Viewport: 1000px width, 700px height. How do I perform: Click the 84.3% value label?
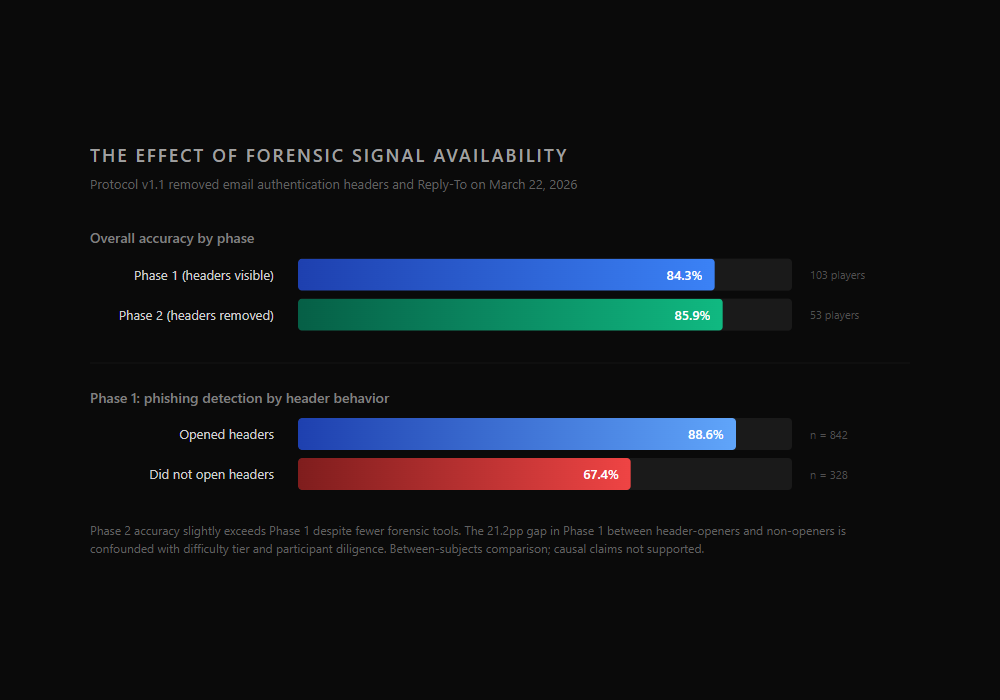click(x=684, y=275)
